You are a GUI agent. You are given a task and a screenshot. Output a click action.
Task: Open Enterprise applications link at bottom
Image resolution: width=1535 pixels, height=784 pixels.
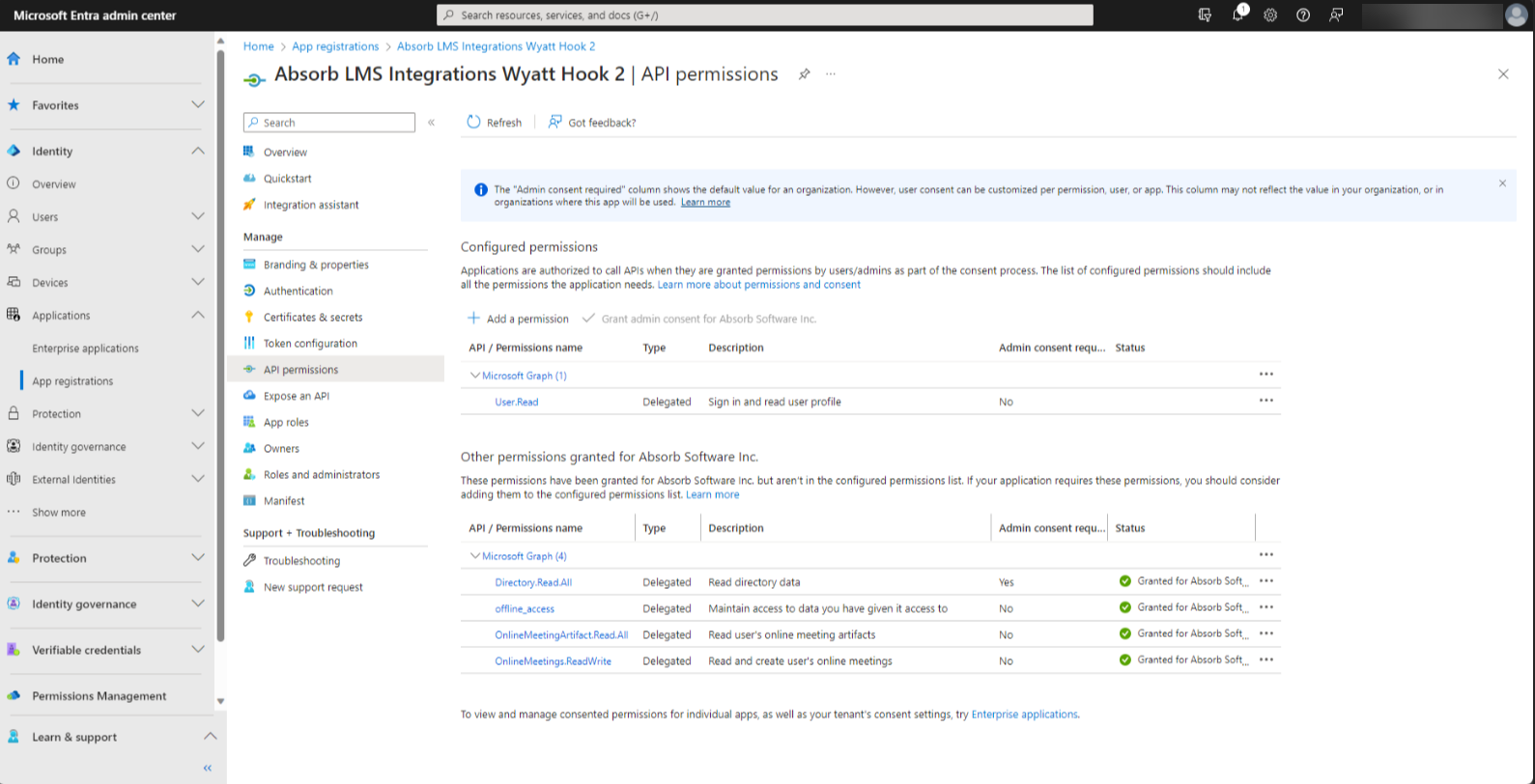pyautogui.click(x=1024, y=714)
